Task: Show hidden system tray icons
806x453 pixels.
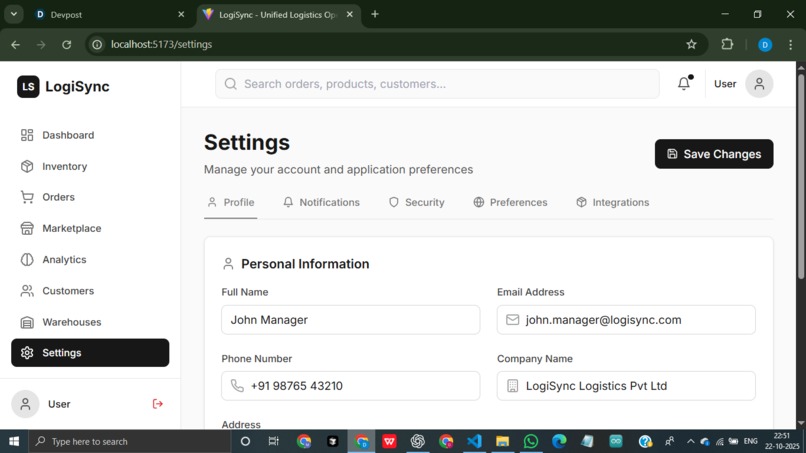Action: [x=690, y=441]
